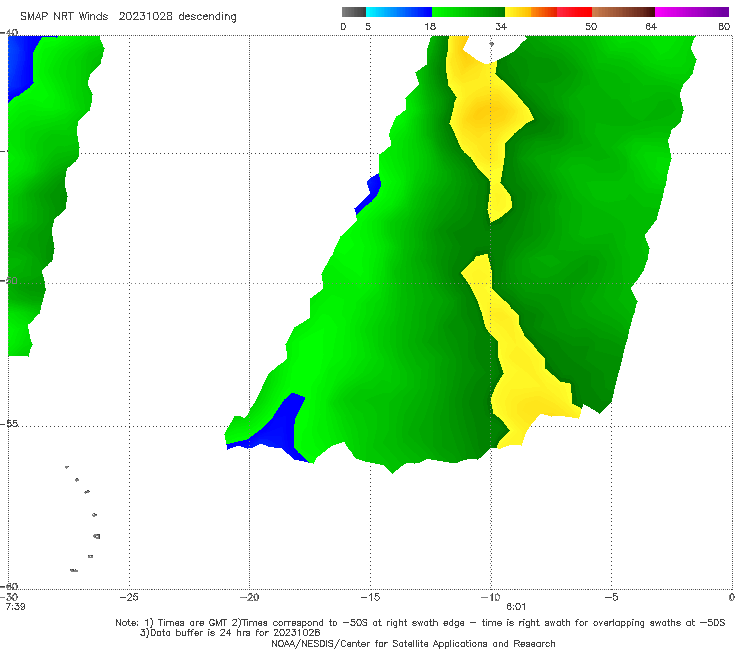Click the longitude axis label '-25'
The height and width of the screenshot is (650, 740).
pyautogui.click(x=129, y=597)
